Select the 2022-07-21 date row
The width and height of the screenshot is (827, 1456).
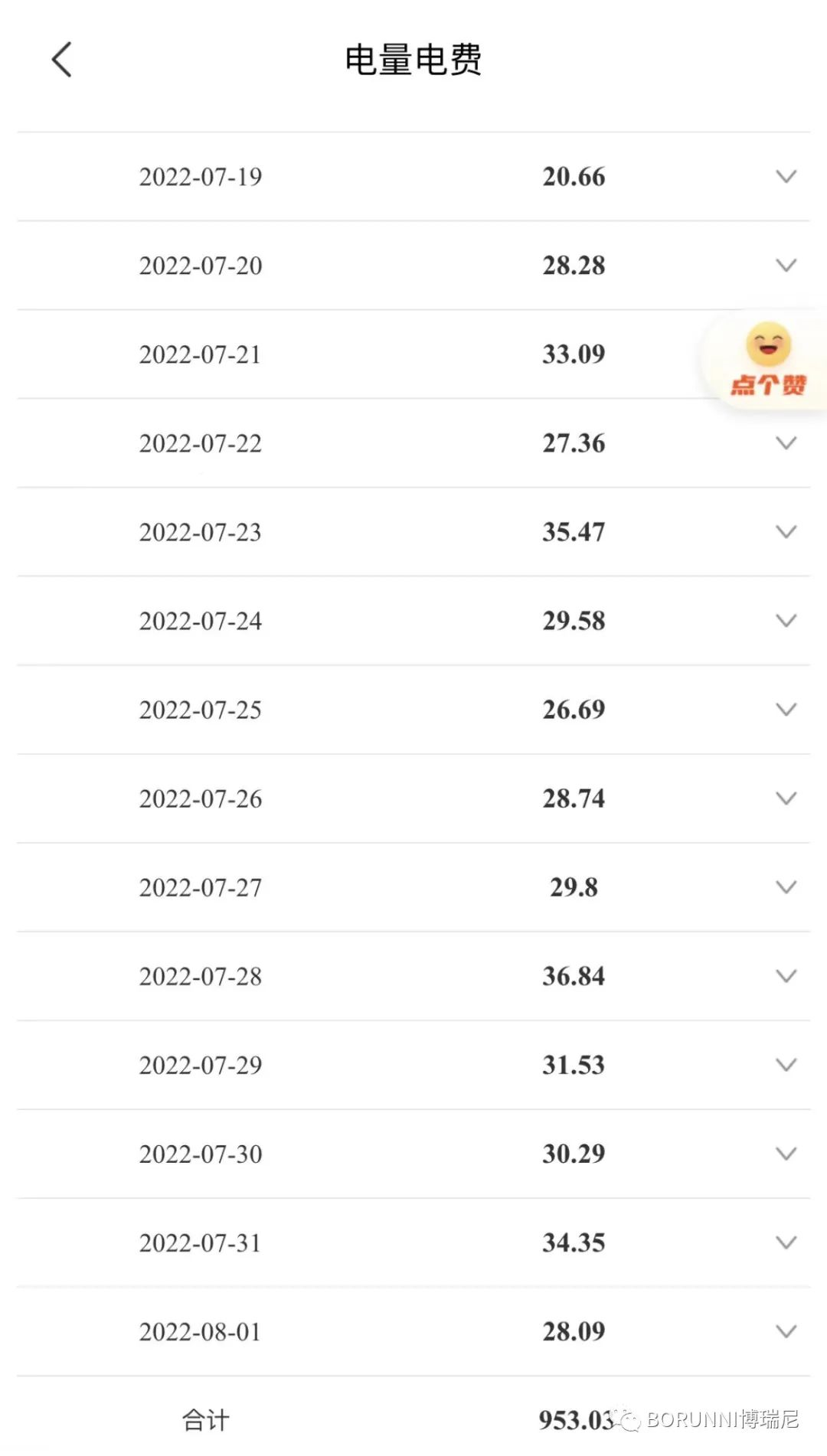pyautogui.click(x=413, y=354)
